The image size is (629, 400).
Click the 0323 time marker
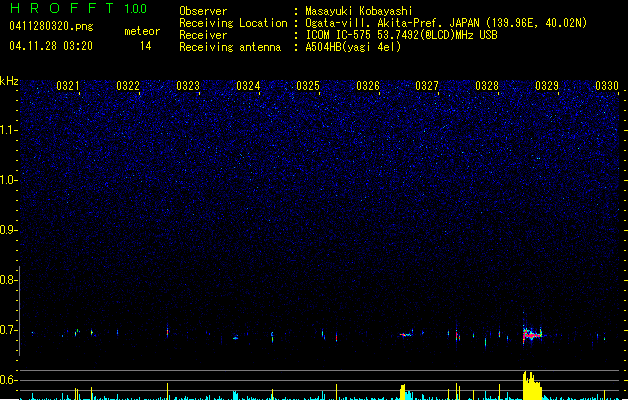(x=188, y=86)
